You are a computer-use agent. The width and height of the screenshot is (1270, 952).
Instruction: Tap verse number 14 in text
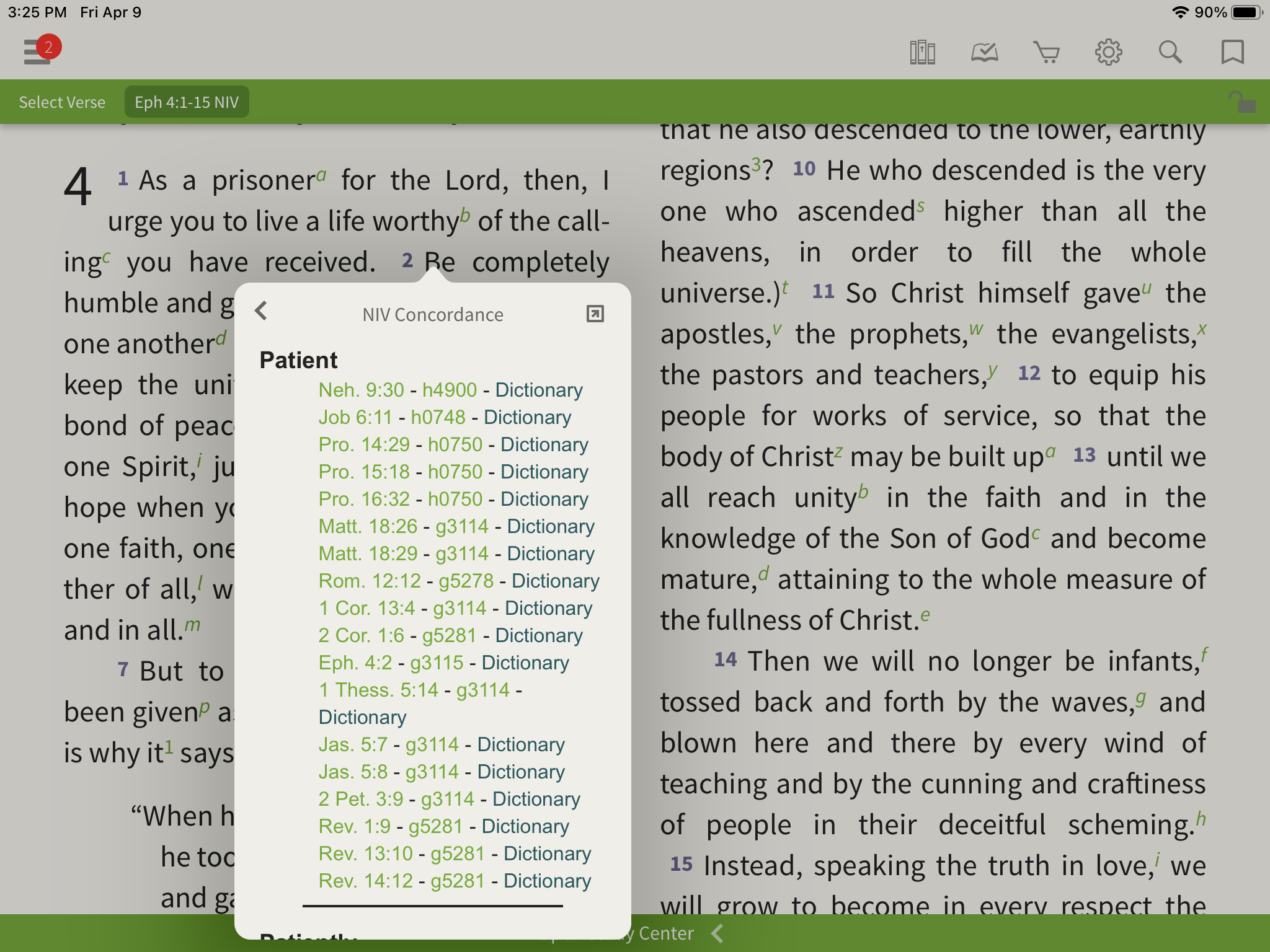[725, 659]
